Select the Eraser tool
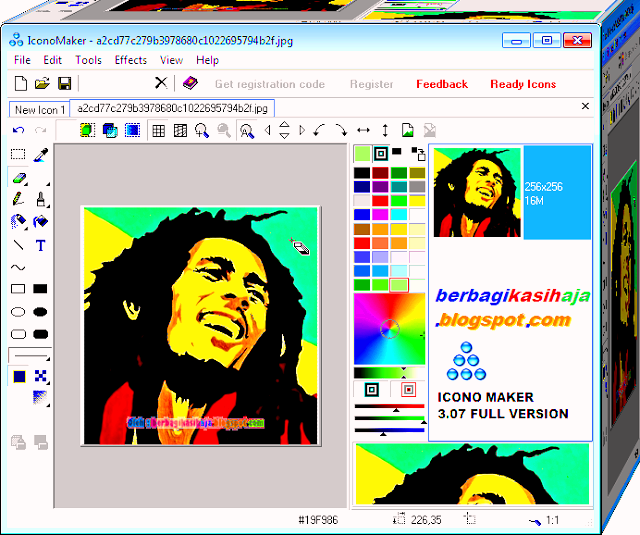This screenshot has height=535, width=640. point(19,178)
